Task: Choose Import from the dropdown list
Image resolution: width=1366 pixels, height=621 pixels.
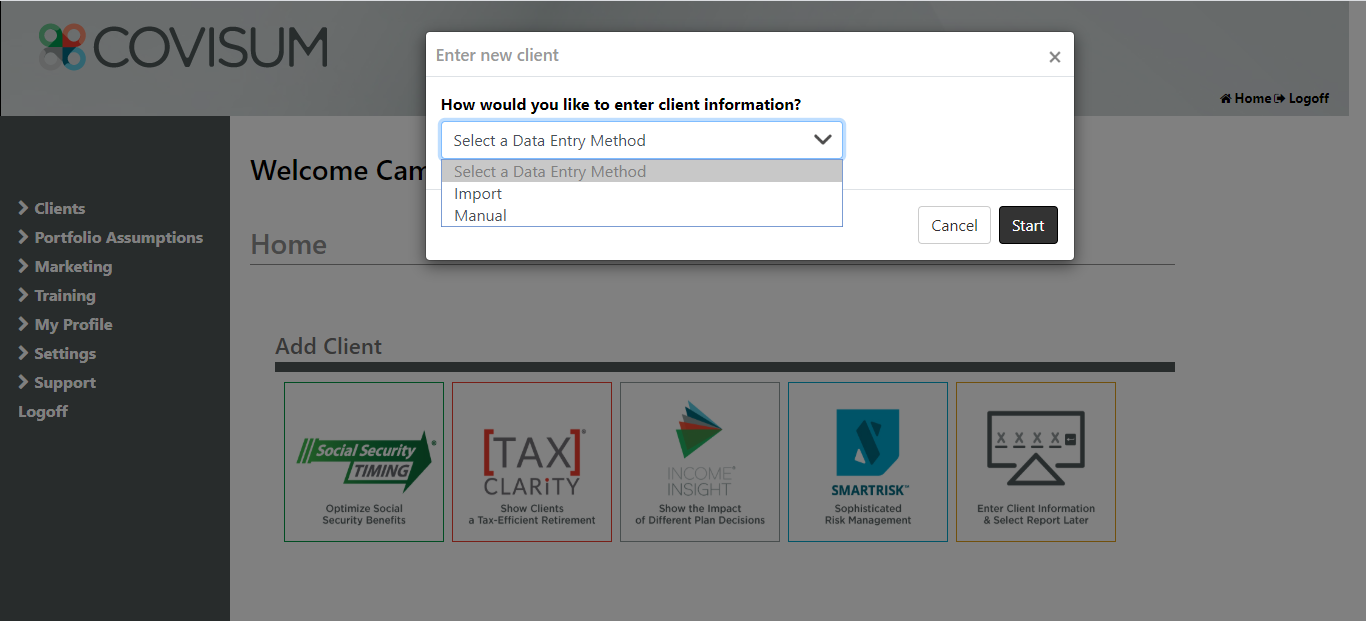Action: pyautogui.click(x=642, y=193)
